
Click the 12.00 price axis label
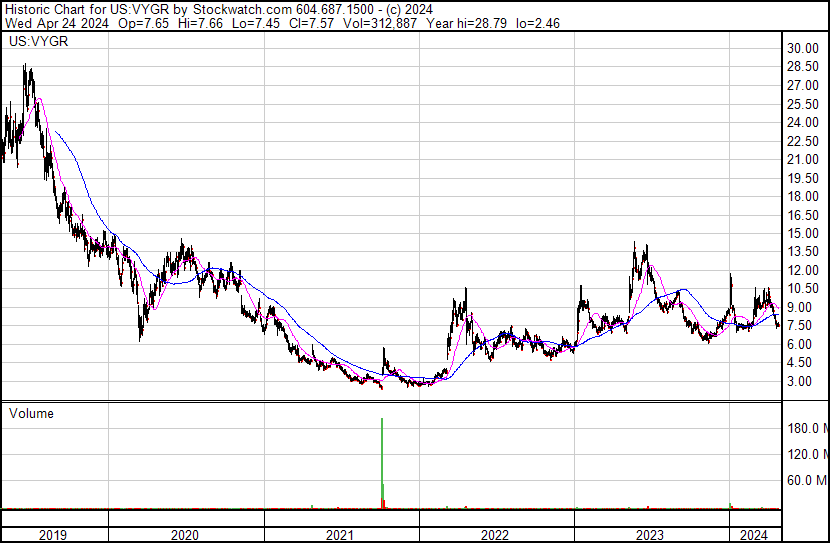point(803,270)
